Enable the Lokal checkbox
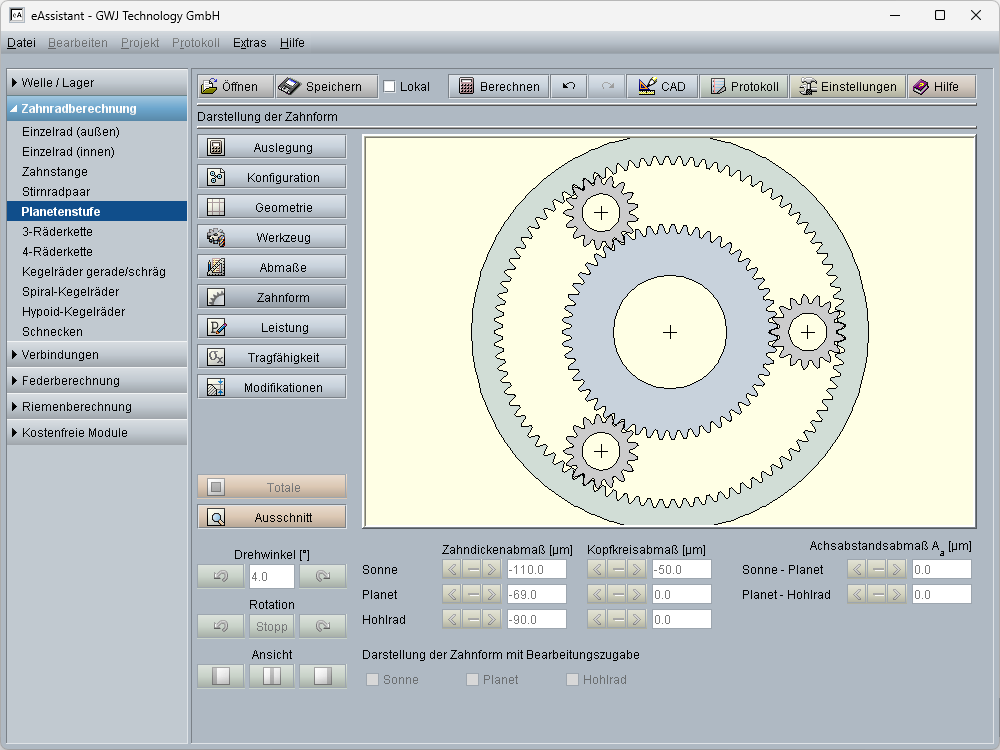The image size is (1000, 750). [x=390, y=87]
